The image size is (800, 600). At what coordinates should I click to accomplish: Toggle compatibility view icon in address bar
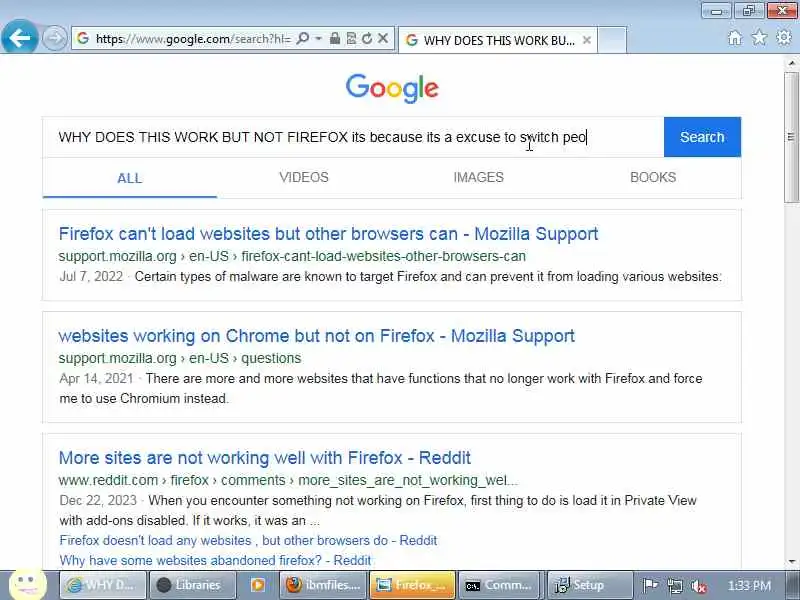(x=351, y=38)
